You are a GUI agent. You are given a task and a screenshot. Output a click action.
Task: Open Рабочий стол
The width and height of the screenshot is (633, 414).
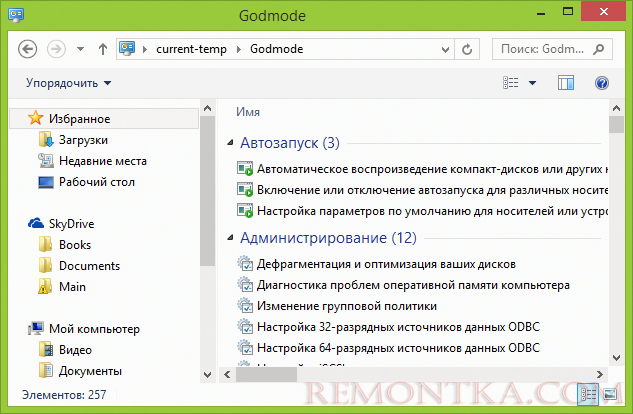[96, 182]
